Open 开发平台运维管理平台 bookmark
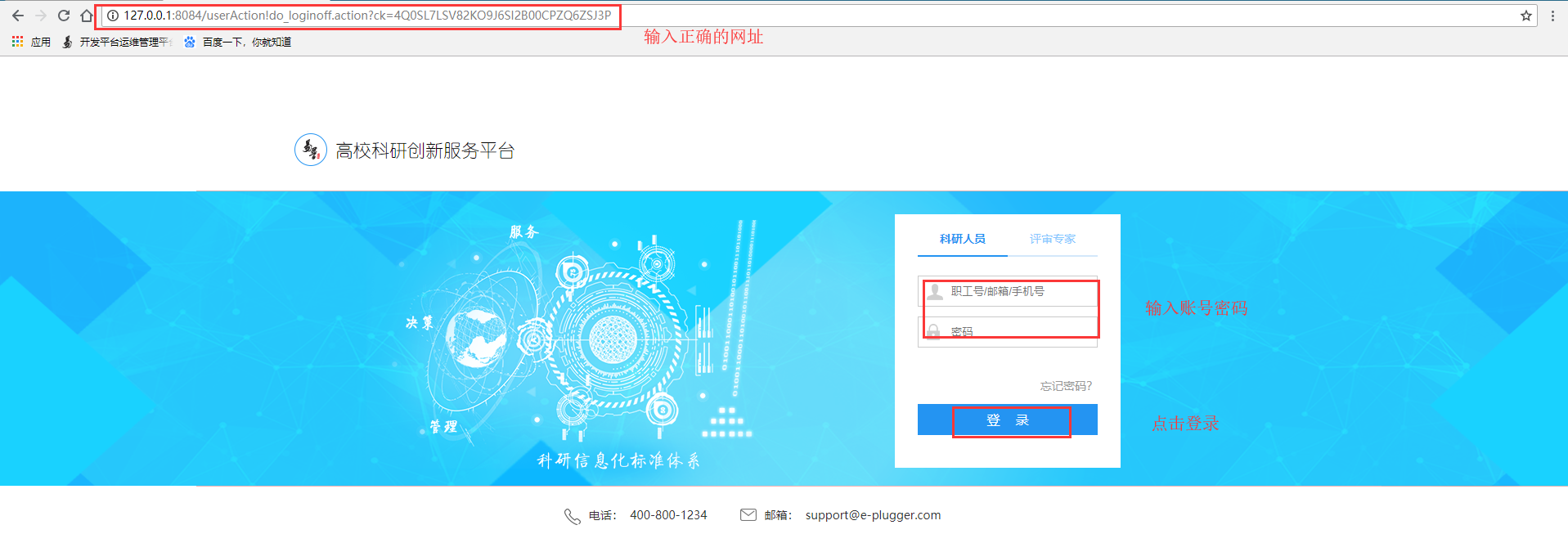The width and height of the screenshot is (1568, 543). click(117, 42)
